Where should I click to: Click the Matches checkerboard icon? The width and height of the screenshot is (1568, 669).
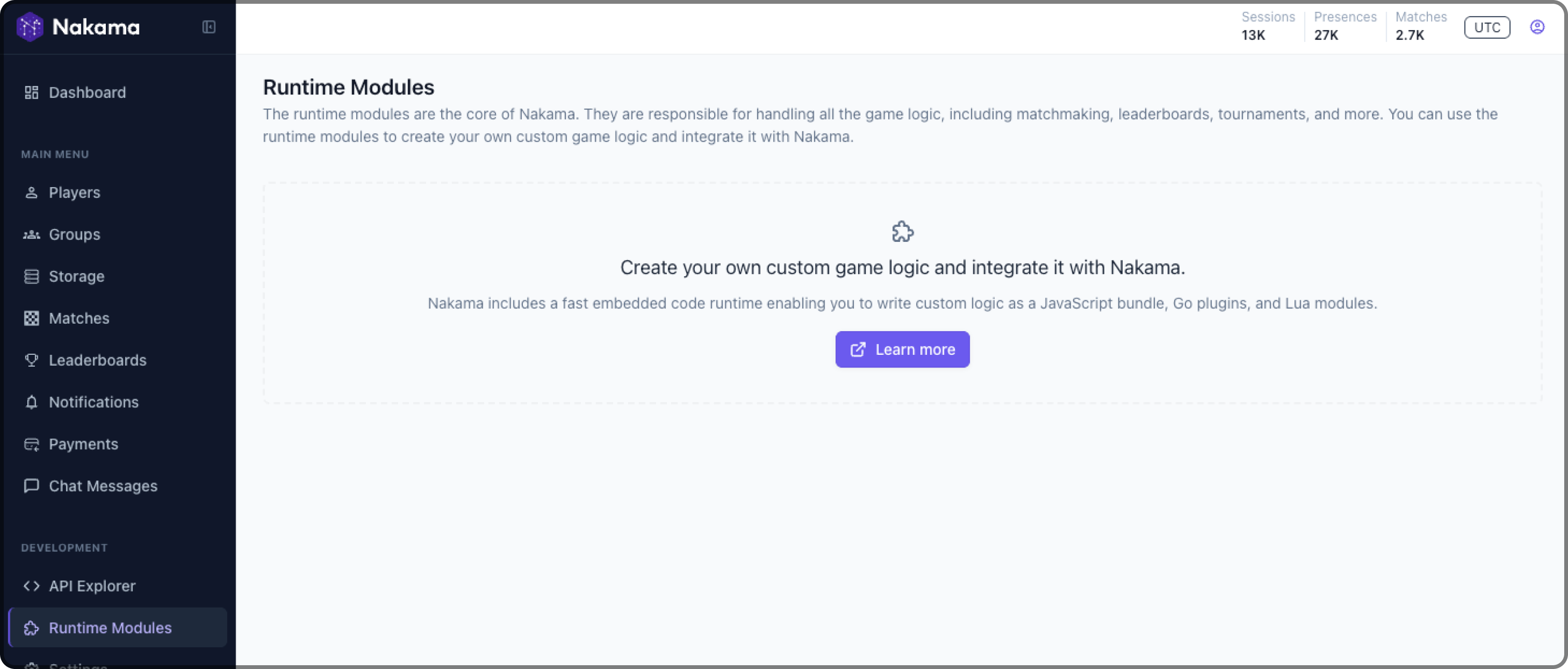pos(32,318)
